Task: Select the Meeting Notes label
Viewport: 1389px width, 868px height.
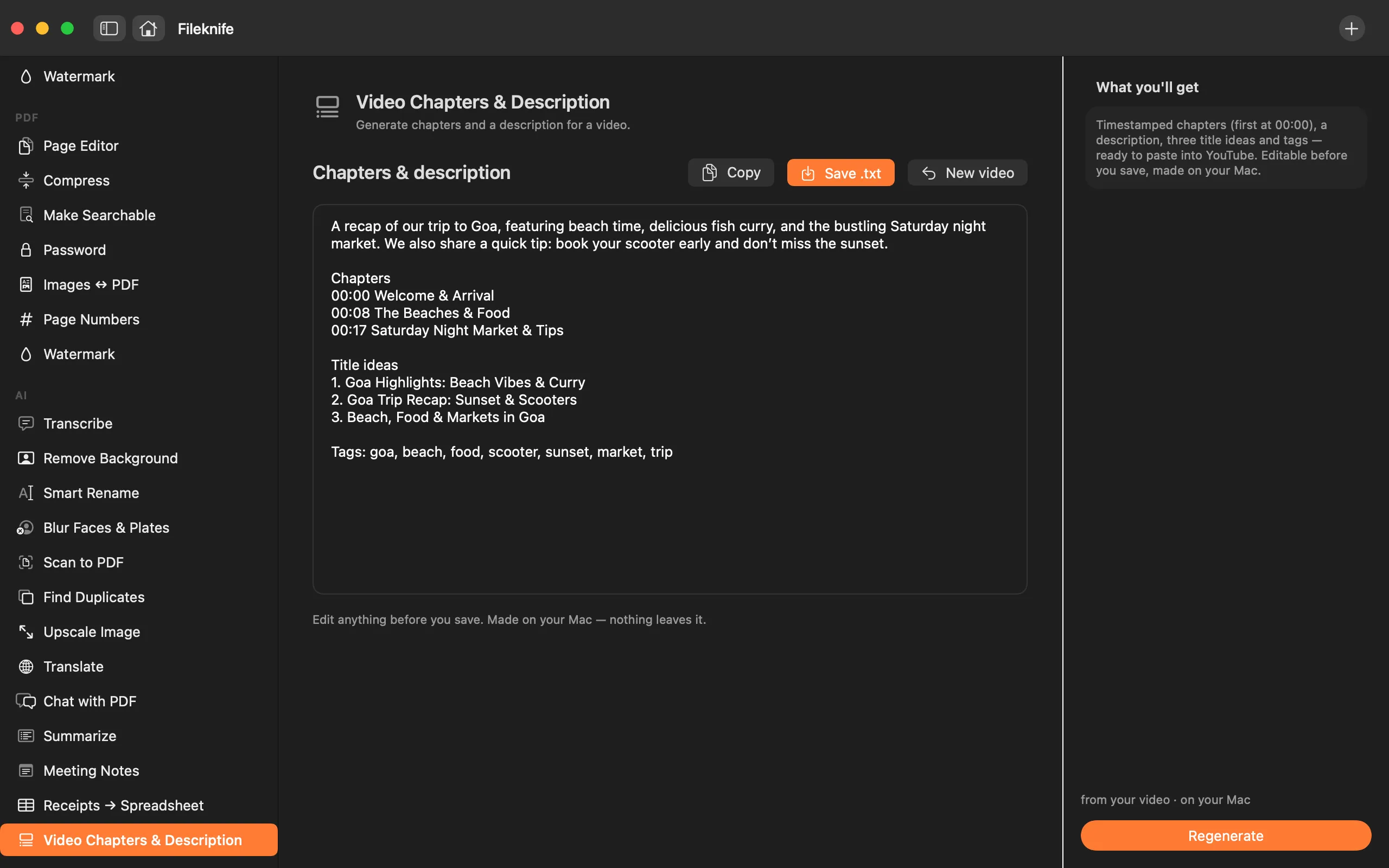Action: pyautogui.click(x=91, y=771)
